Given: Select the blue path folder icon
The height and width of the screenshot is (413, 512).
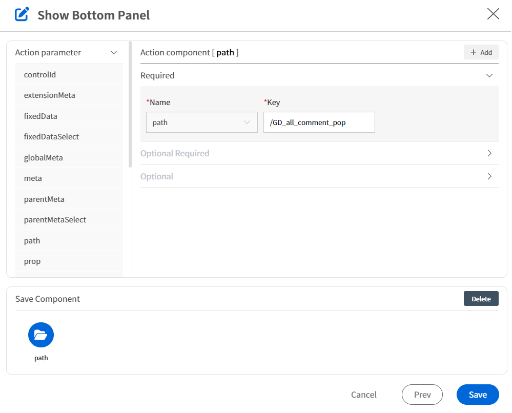Looking at the screenshot, I should pos(41,335).
